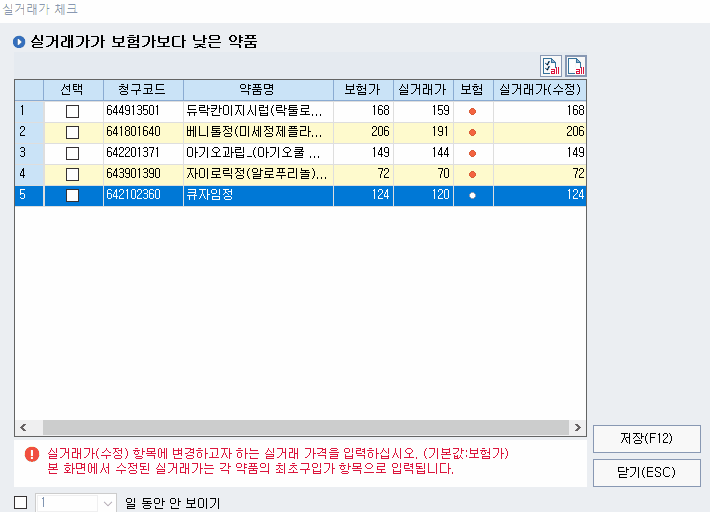Click the 저장(F12) save button
This screenshot has height=512, width=710.
pyautogui.click(x=646, y=439)
